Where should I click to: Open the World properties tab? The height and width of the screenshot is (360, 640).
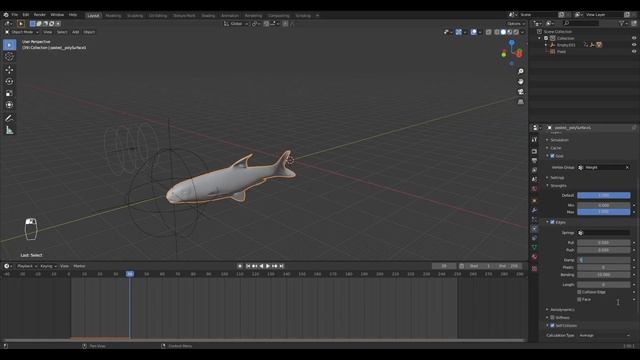pos(534,189)
